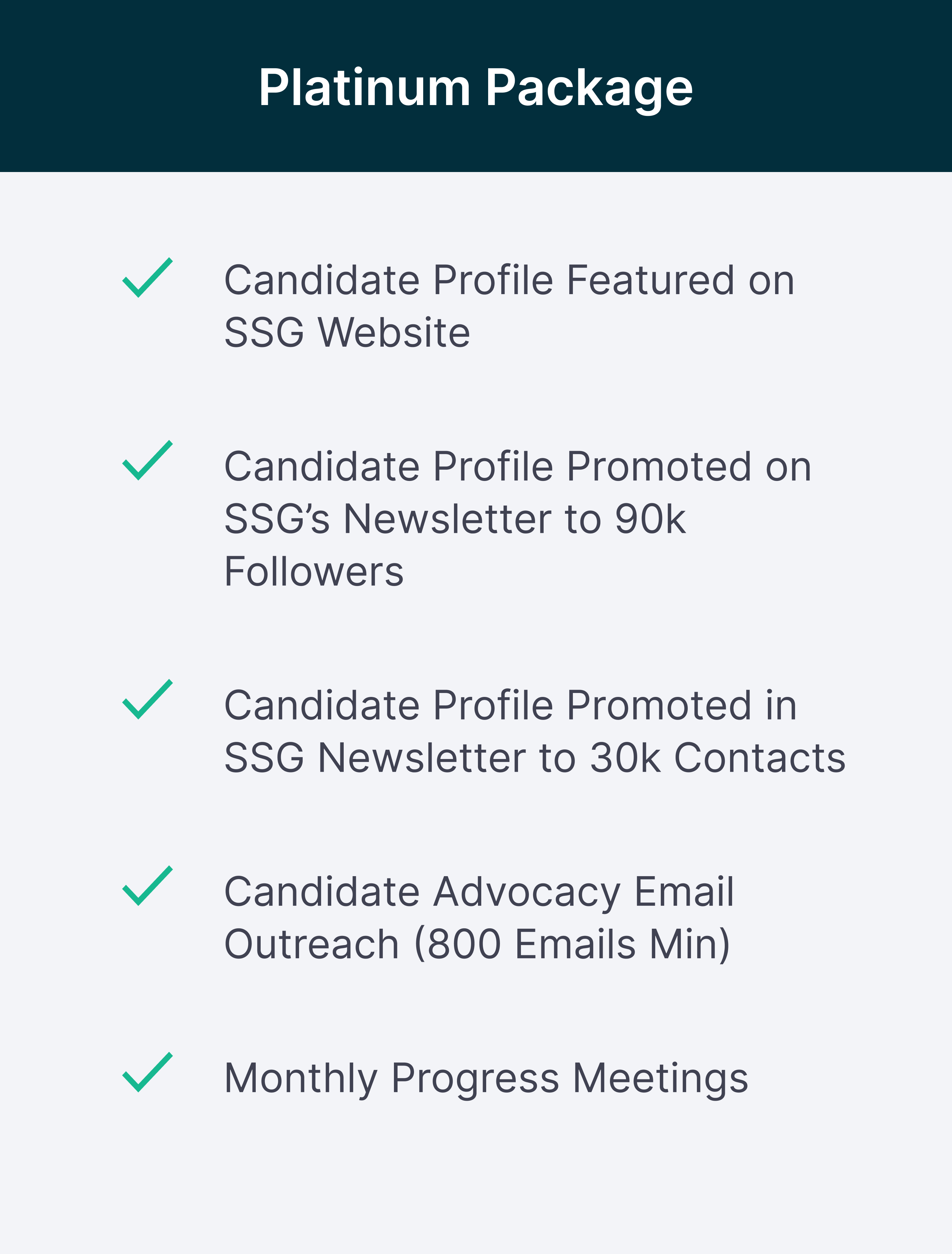This screenshot has height=1254, width=952.
Task: Click the Platinum Package heading
Action: tap(476, 88)
